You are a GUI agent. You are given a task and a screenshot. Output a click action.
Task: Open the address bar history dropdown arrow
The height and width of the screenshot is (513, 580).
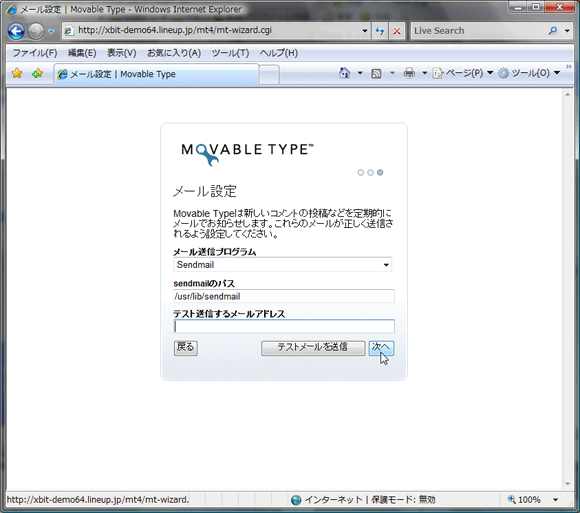tap(365, 31)
